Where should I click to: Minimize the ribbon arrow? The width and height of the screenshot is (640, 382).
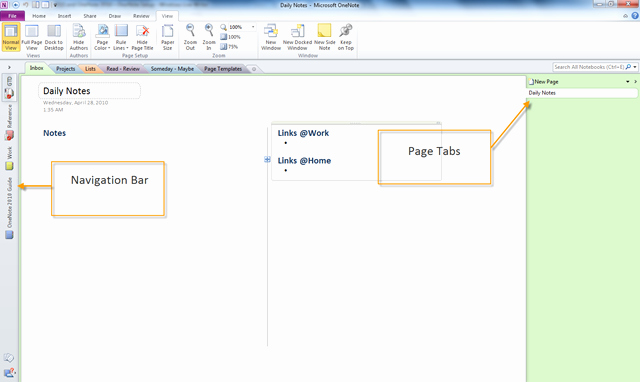pos(625,16)
